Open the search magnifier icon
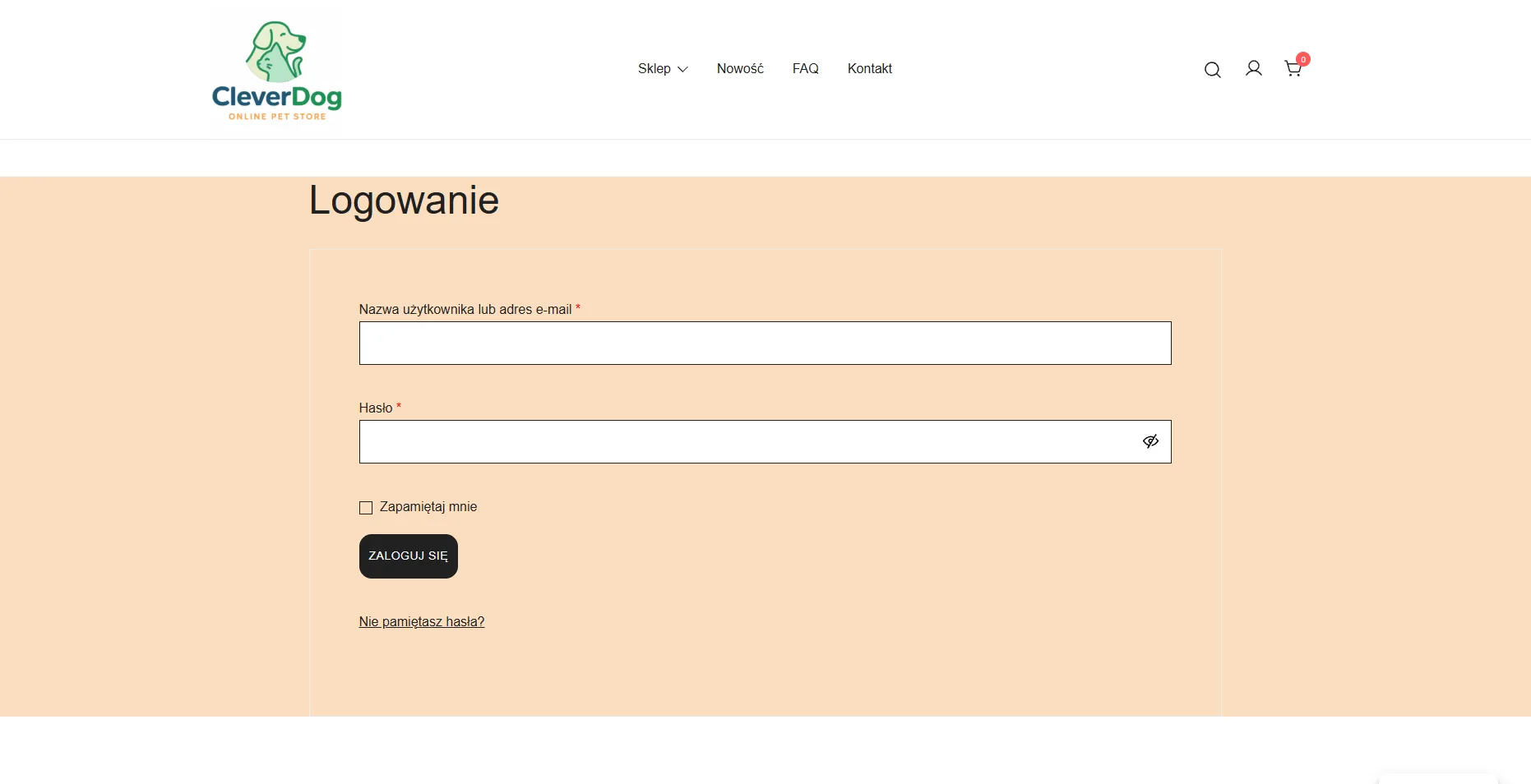The image size is (1531, 784). pyautogui.click(x=1212, y=70)
